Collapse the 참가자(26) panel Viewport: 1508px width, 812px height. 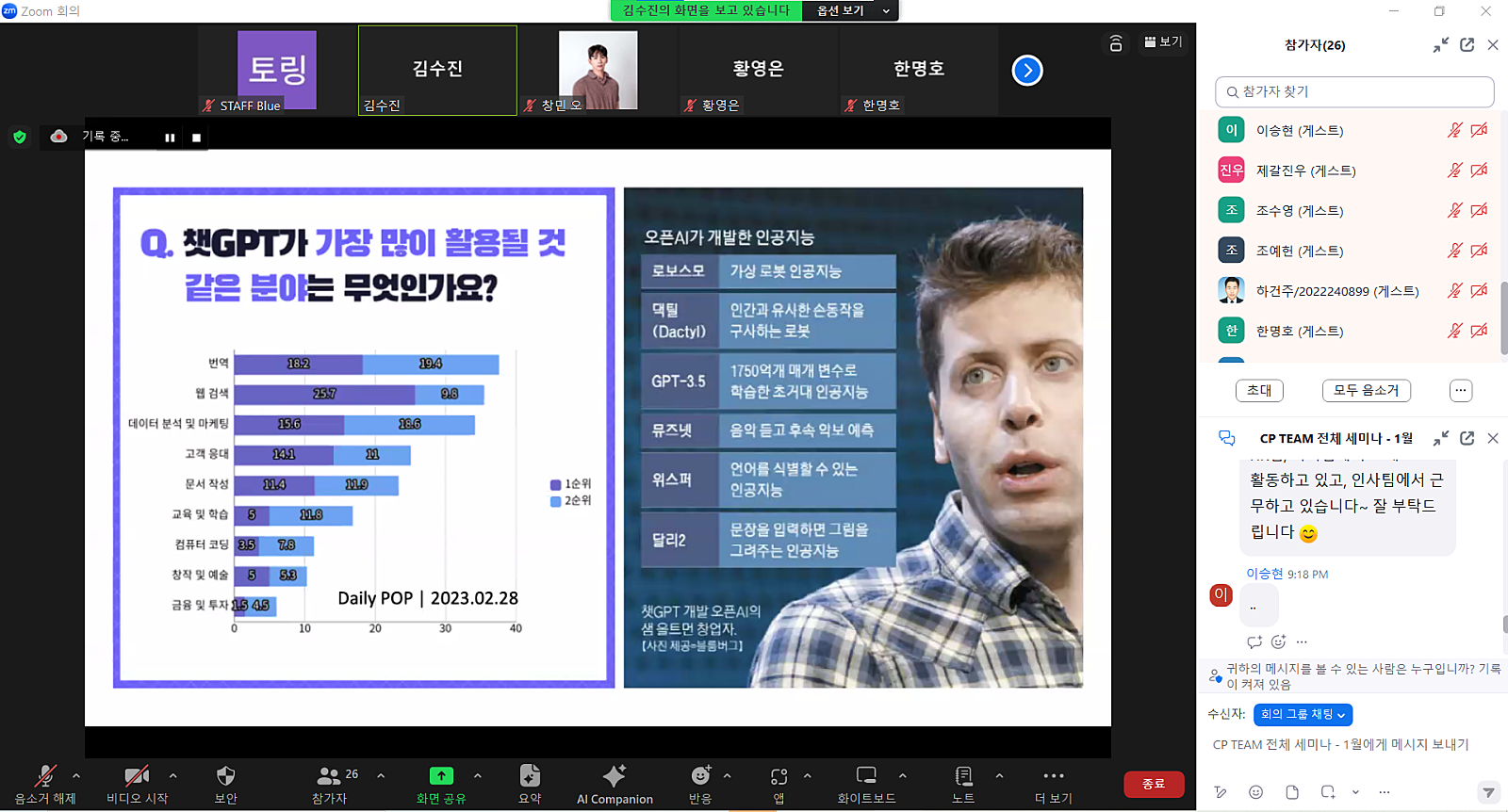coord(1441,45)
